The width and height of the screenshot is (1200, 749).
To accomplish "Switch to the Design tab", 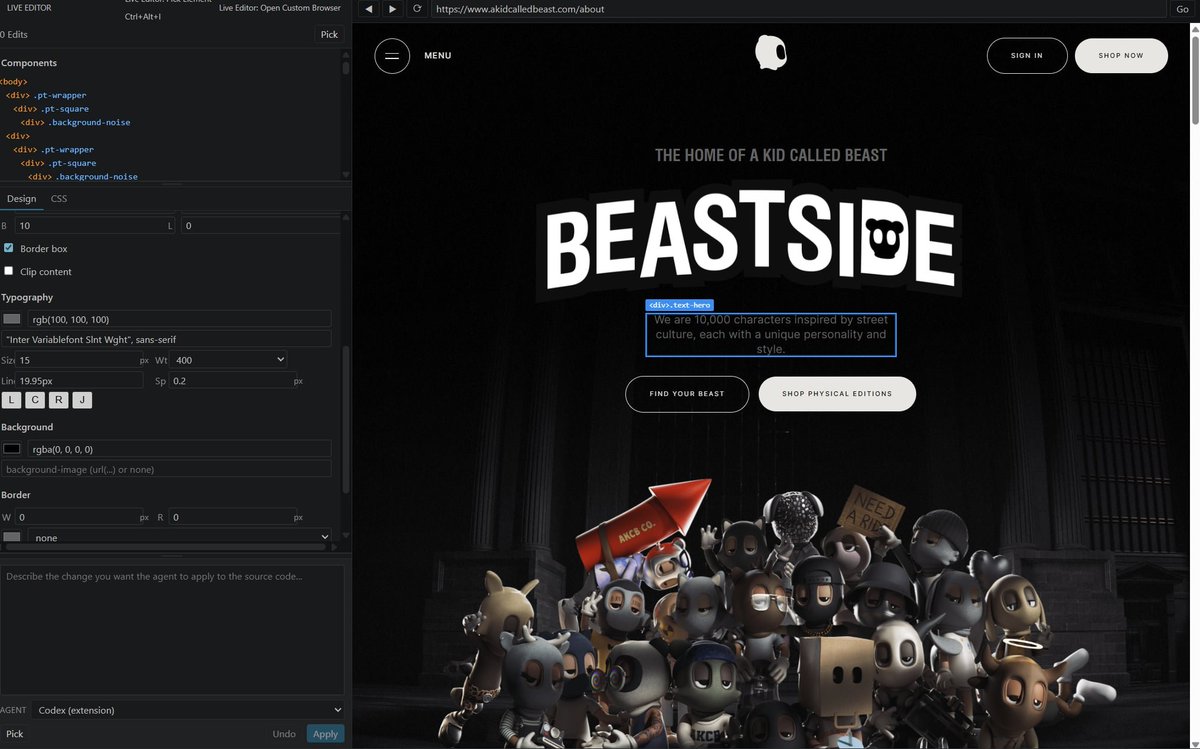I will click(21, 199).
